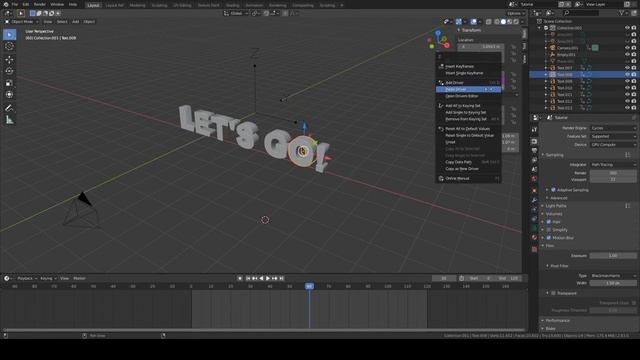Select the Rotate tool
640x360 pixels.
(9, 71)
